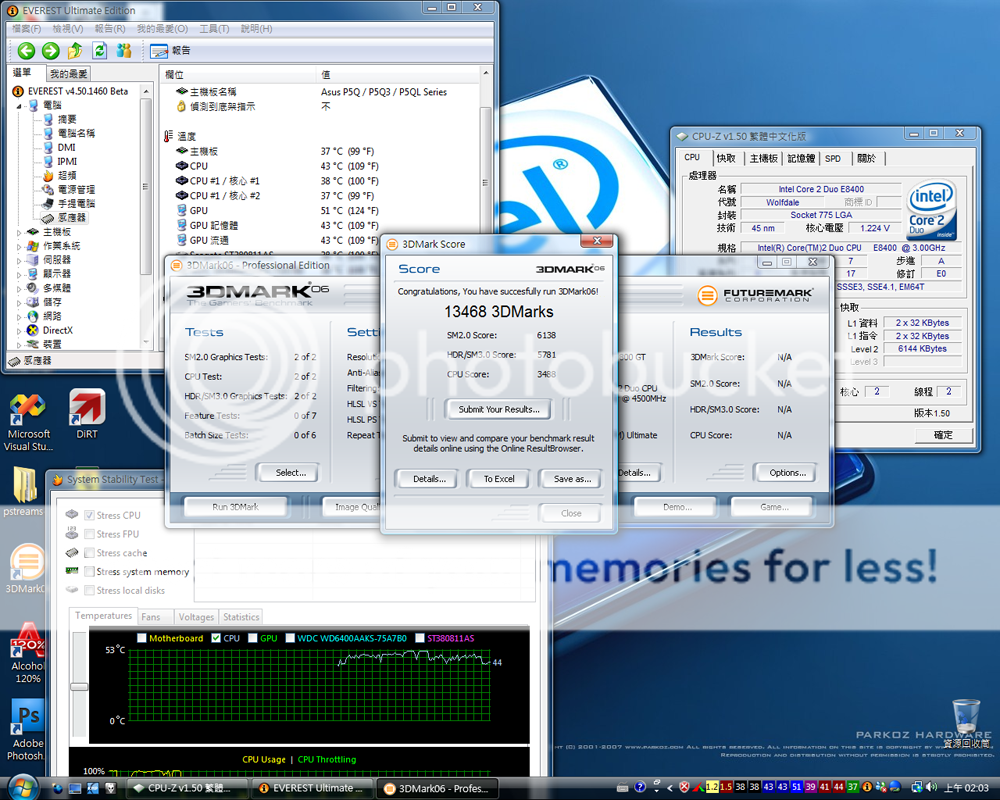1000x800 pixels.
Task: Click Save as in the 3DMark Score dialog
Action: pyautogui.click(x=572, y=479)
